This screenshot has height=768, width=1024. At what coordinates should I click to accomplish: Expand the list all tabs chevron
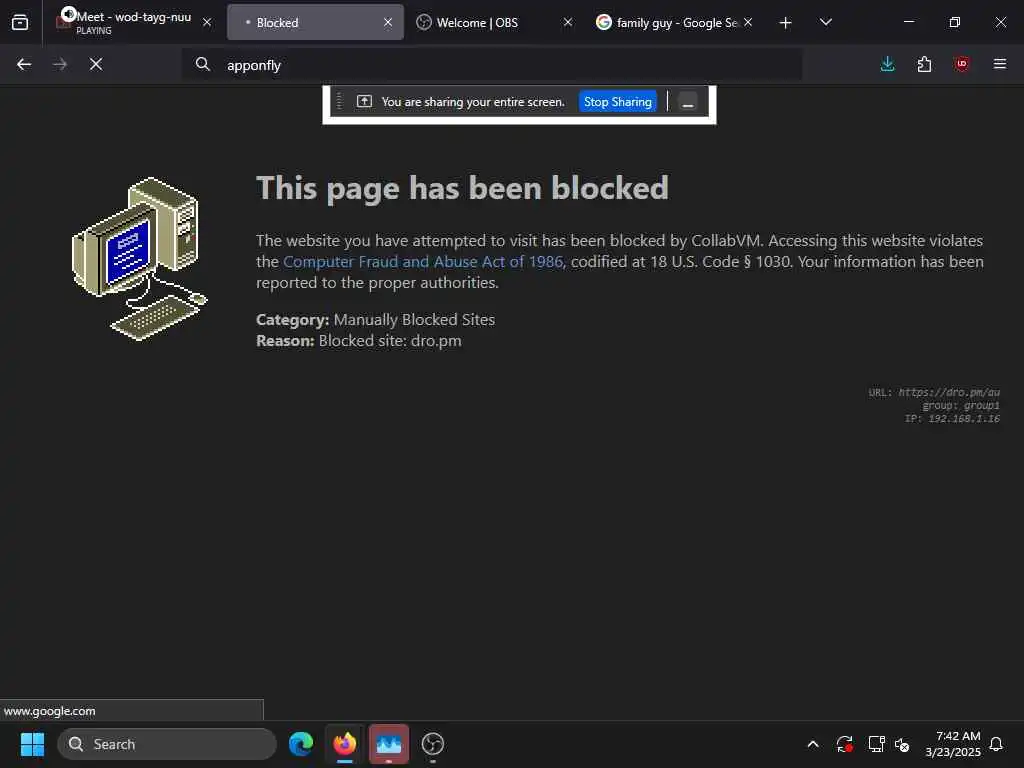(x=826, y=22)
